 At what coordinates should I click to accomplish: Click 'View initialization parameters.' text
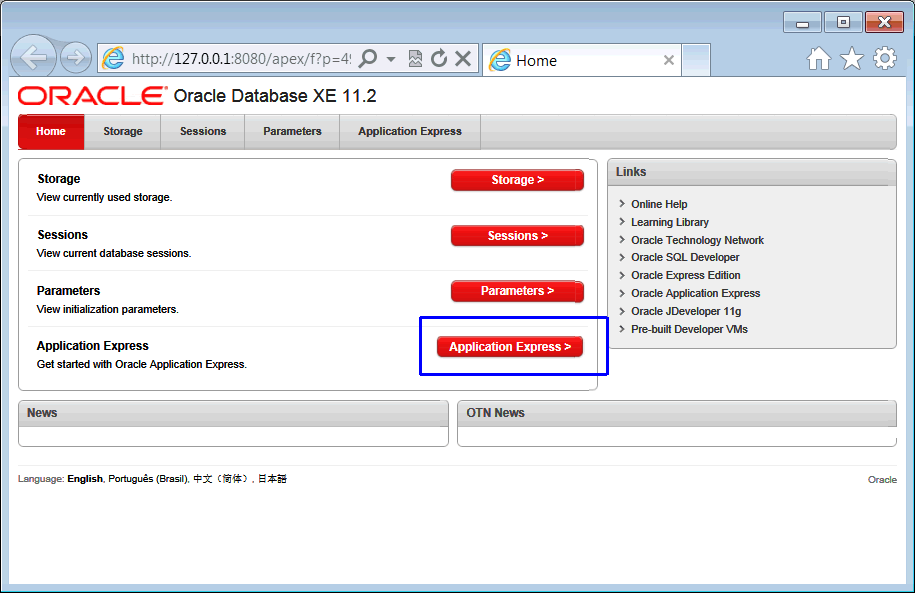click(107, 309)
